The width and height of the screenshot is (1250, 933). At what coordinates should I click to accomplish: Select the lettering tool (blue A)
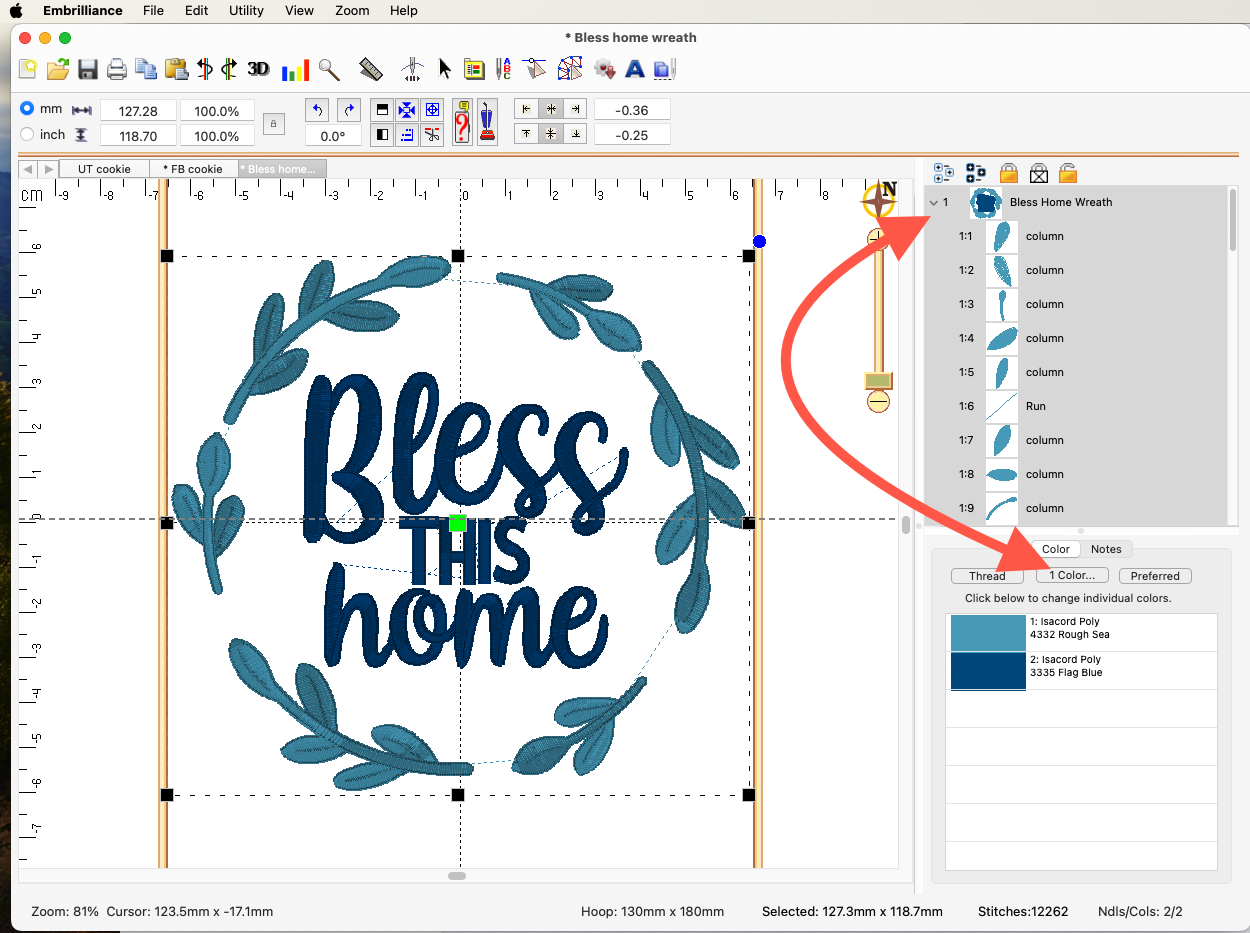634,69
